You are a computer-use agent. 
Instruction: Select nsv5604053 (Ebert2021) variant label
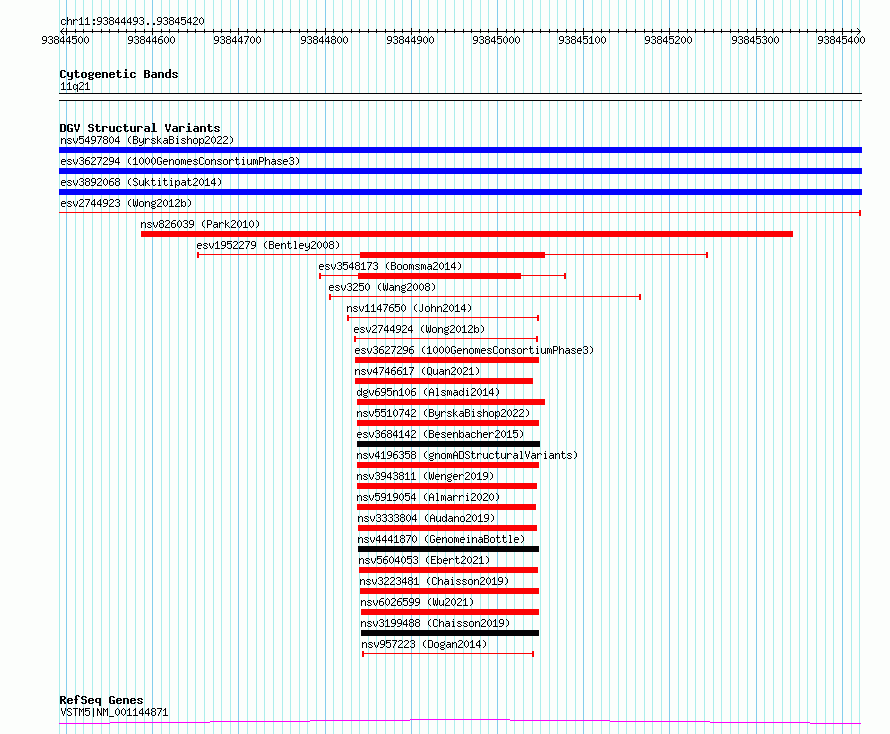[x=424, y=560]
